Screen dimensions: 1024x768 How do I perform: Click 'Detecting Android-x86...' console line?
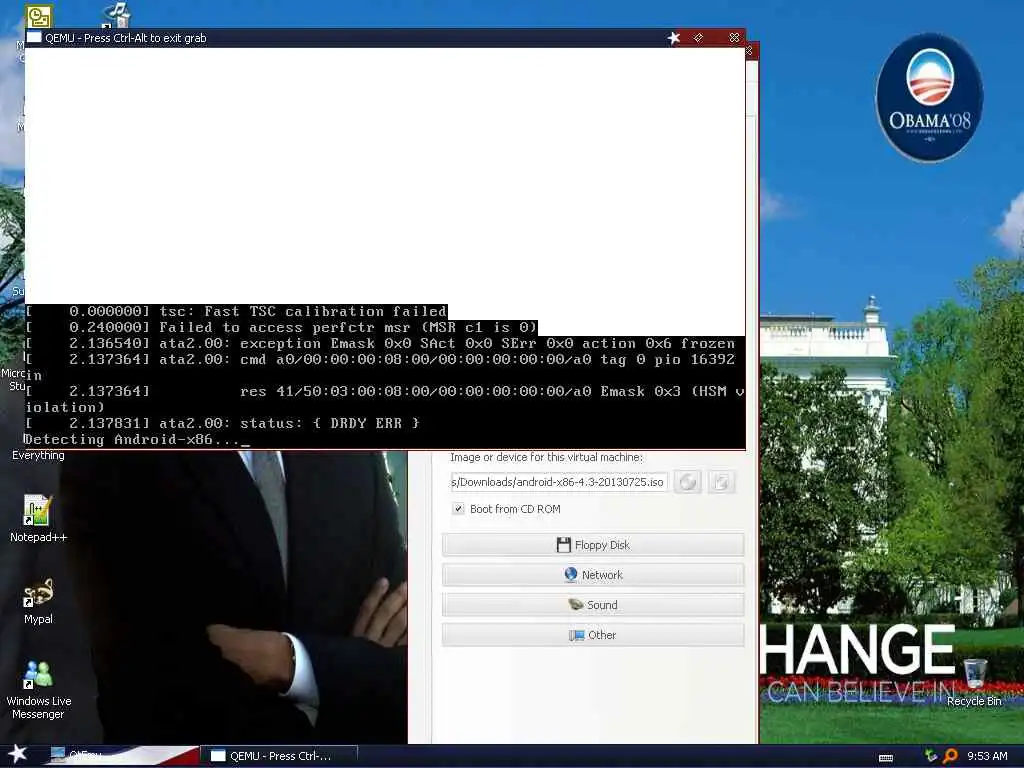click(x=137, y=440)
